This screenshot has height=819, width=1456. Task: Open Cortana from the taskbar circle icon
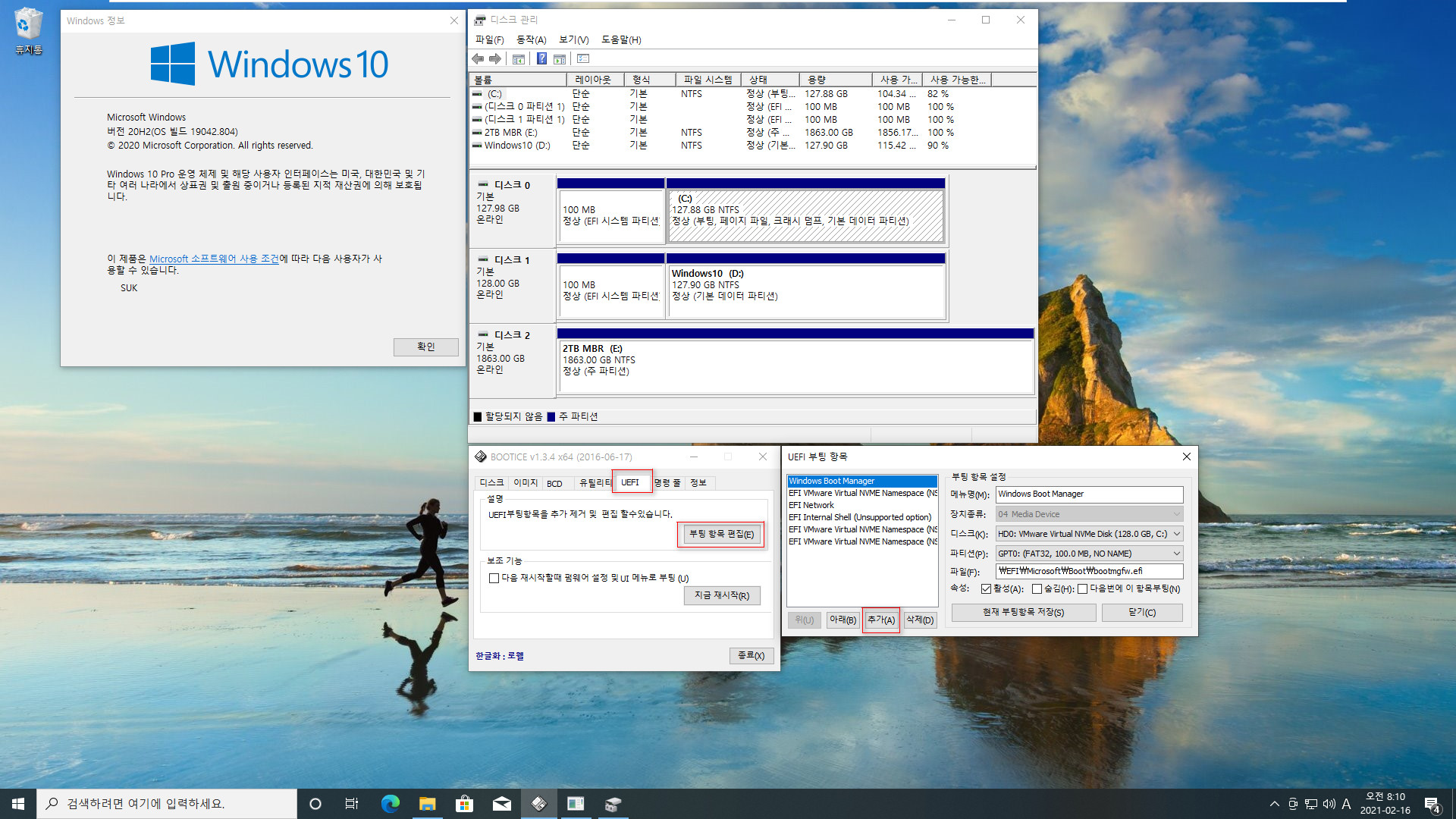click(315, 804)
